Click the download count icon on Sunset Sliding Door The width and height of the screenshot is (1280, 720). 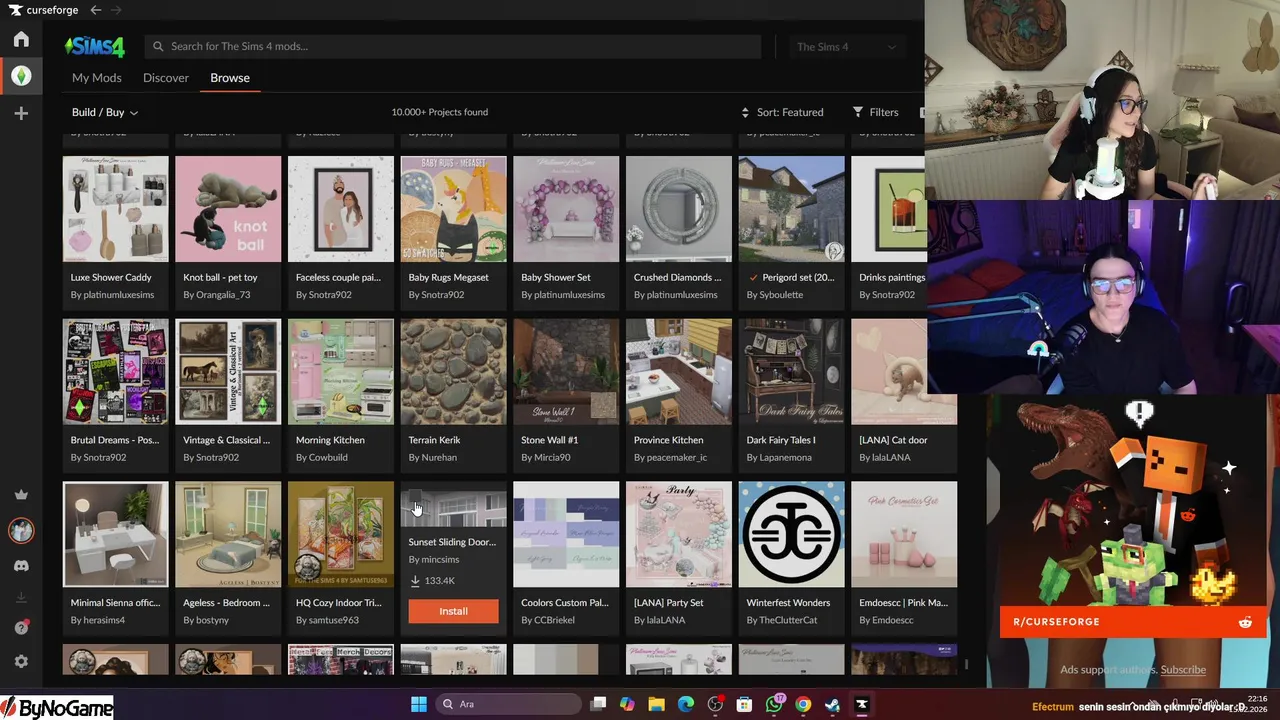(x=415, y=581)
